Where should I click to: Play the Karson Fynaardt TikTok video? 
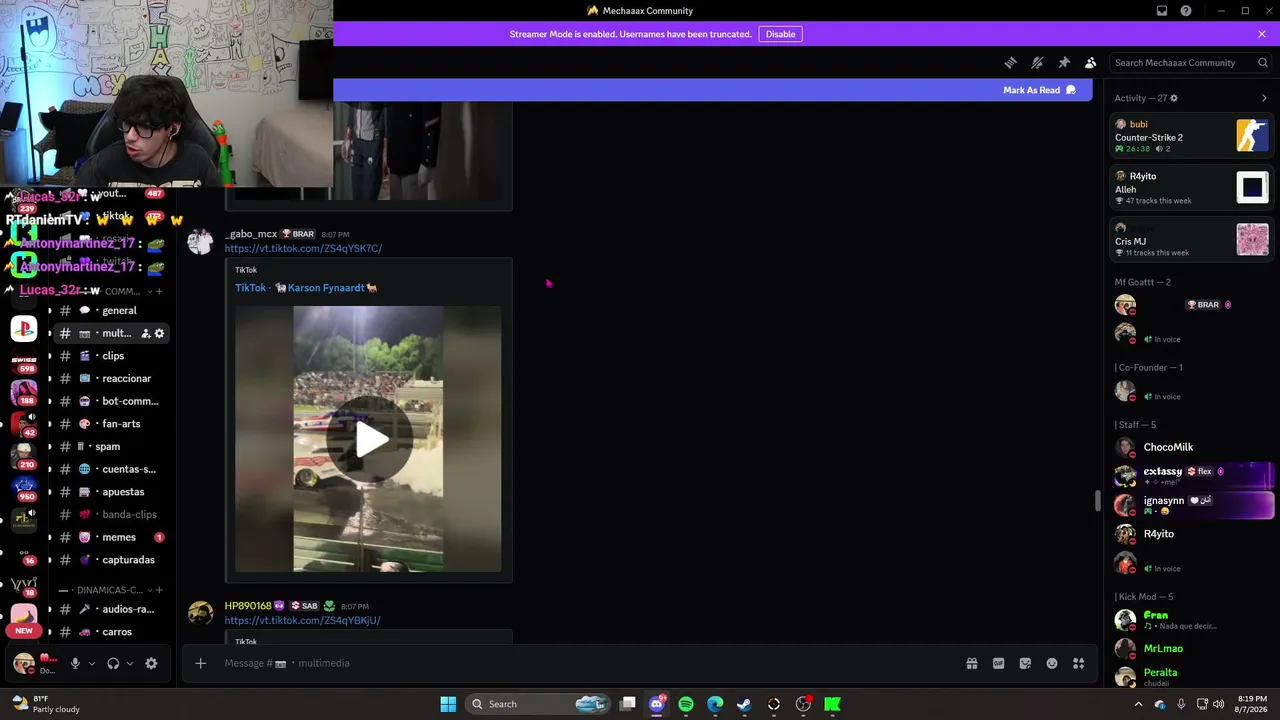[368, 439]
